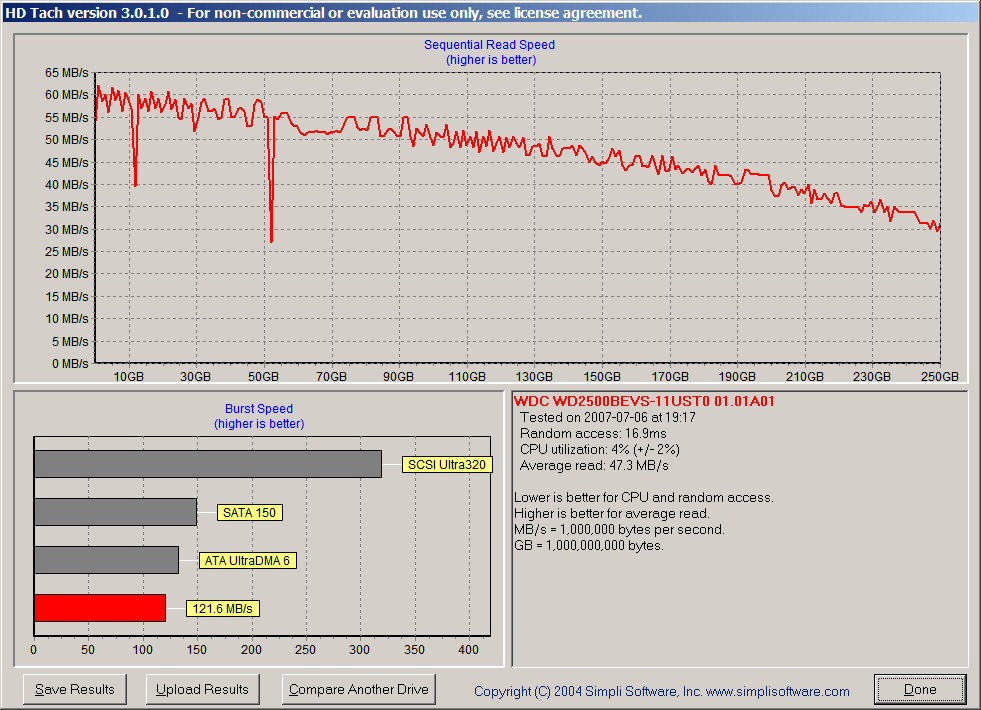Image resolution: width=981 pixels, height=710 pixels.
Task: Open Upload Results
Action: 202,689
